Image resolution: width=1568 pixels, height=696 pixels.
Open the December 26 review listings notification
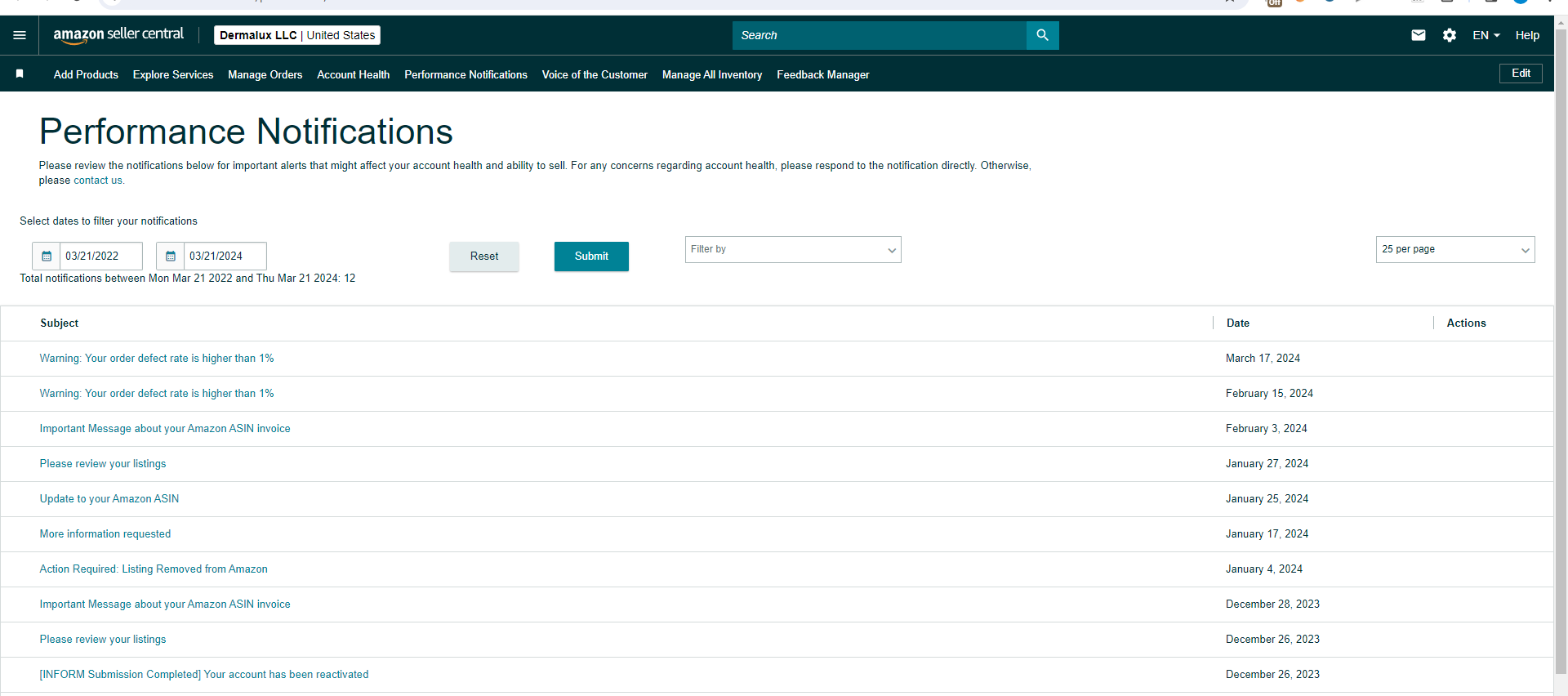[x=103, y=640]
